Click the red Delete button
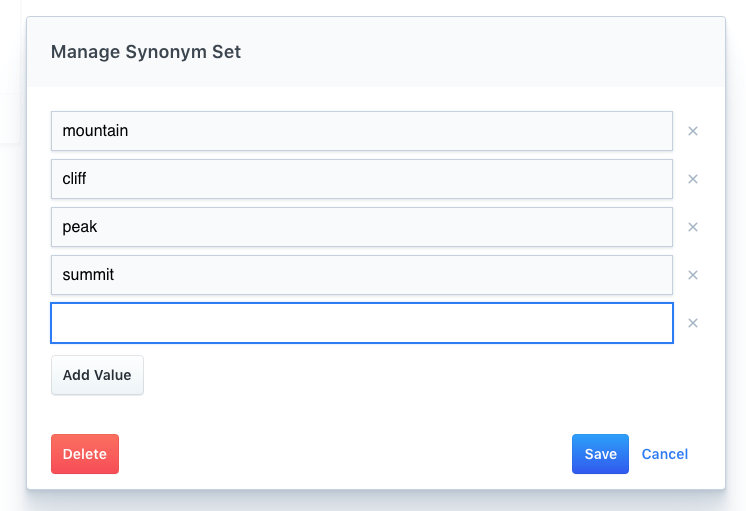The image size is (746, 511). click(x=85, y=454)
